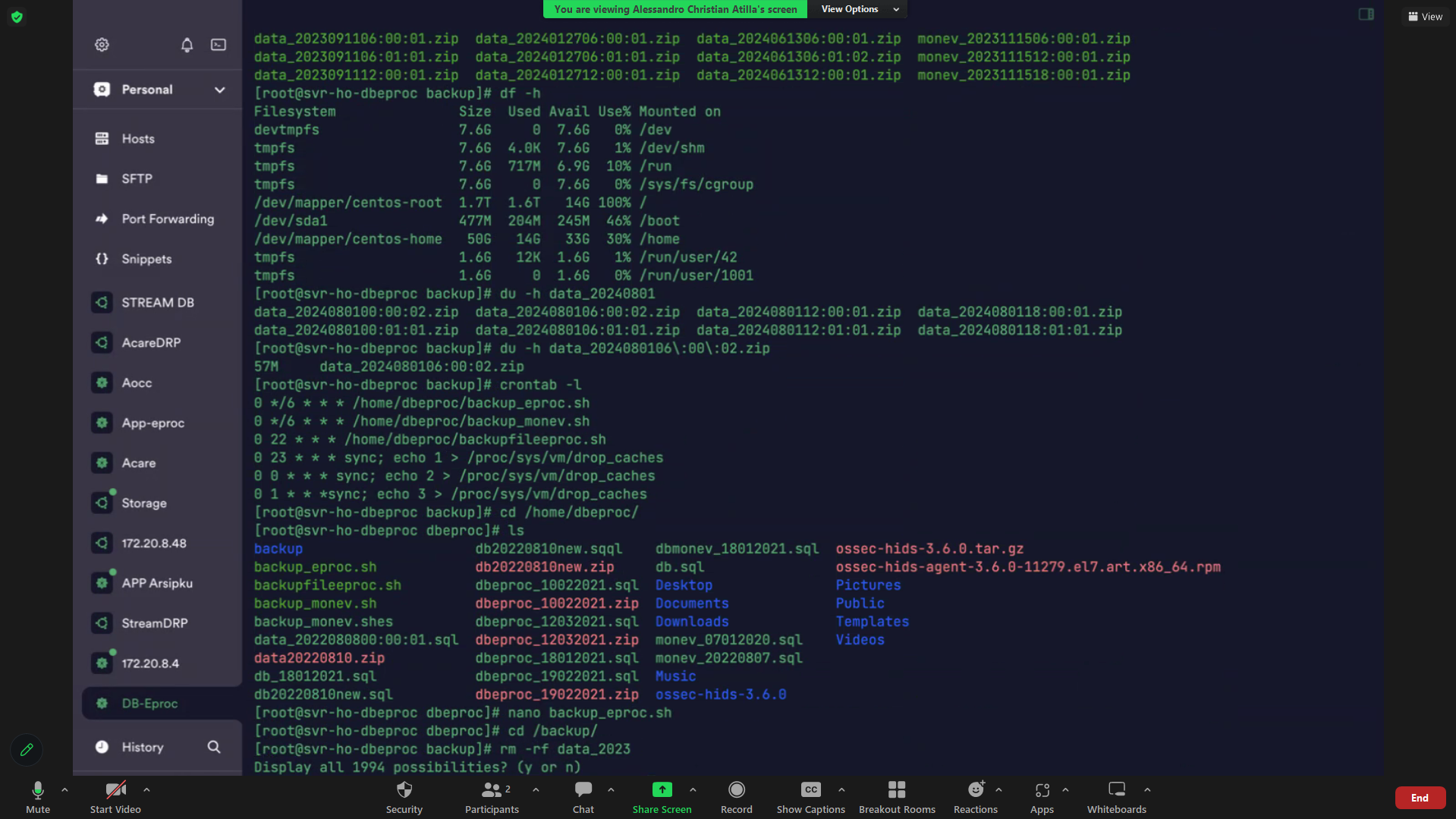Screen dimensions: 1456x819
Task: Open the settings gear in Termius sidebar
Action: pos(102,45)
